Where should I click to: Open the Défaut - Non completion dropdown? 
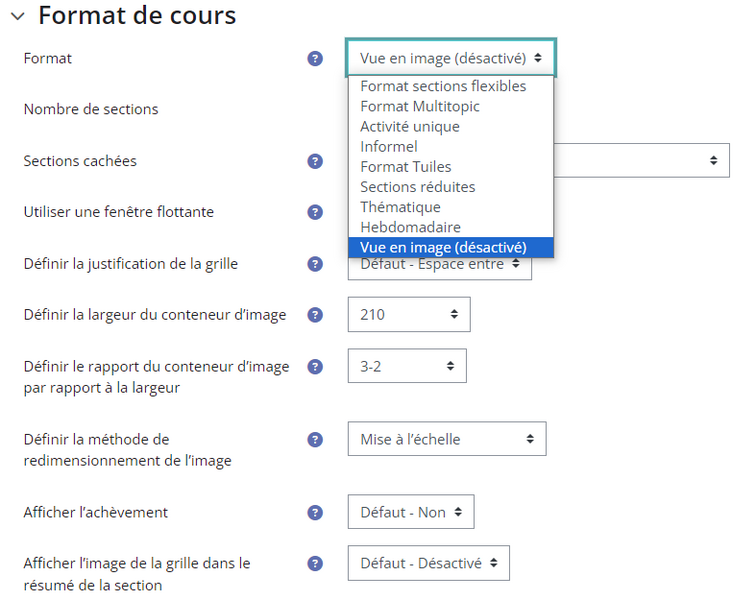pos(411,512)
